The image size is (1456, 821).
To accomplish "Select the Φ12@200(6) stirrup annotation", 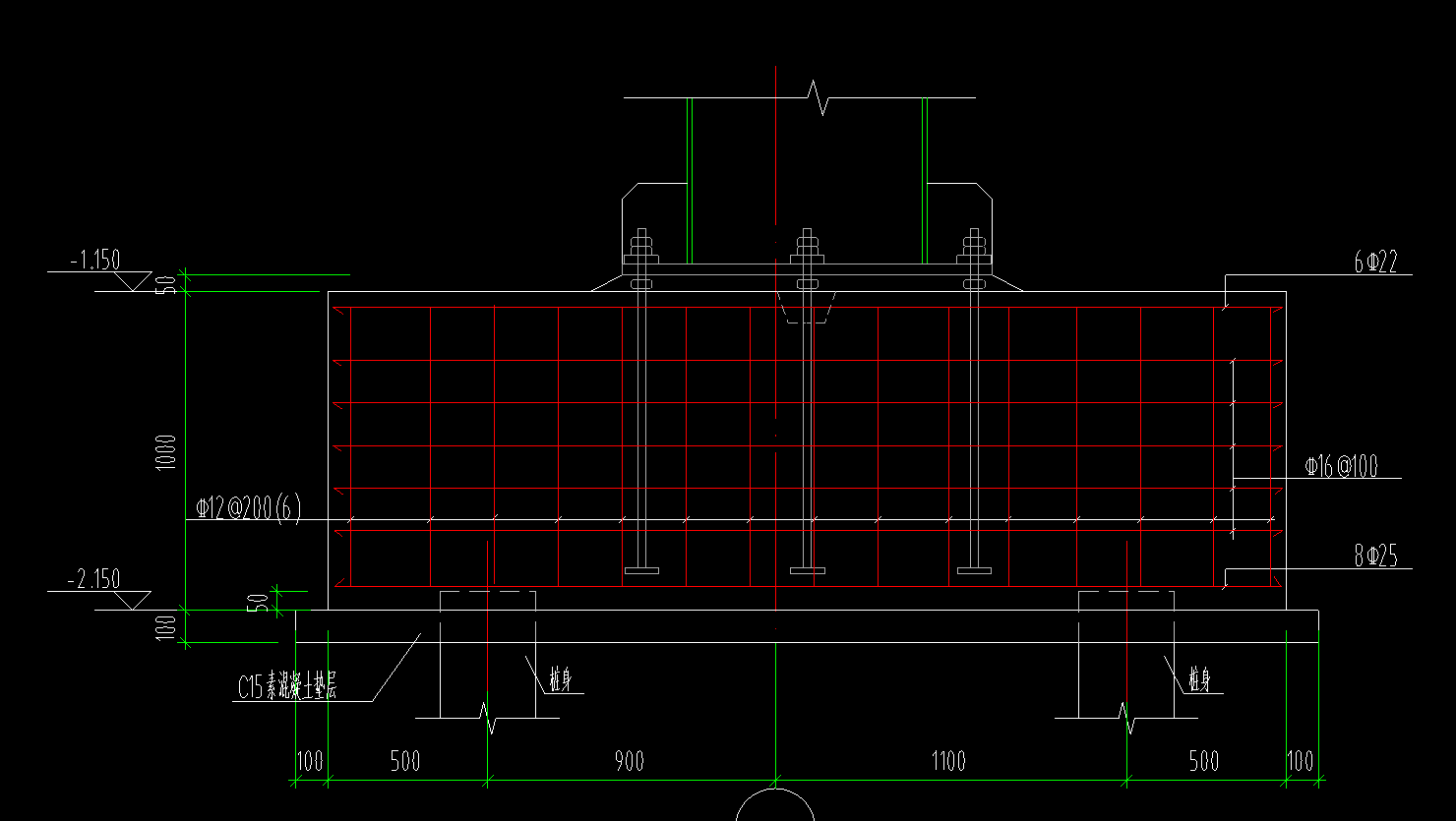I will pos(248,508).
